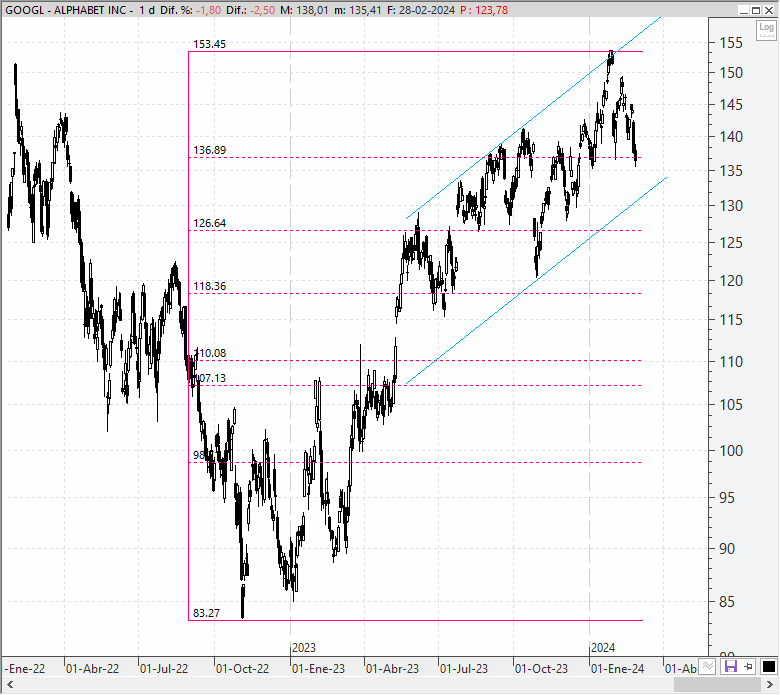Click the 2023 year marker
Screen dimensions: 780x695
point(304,648)
